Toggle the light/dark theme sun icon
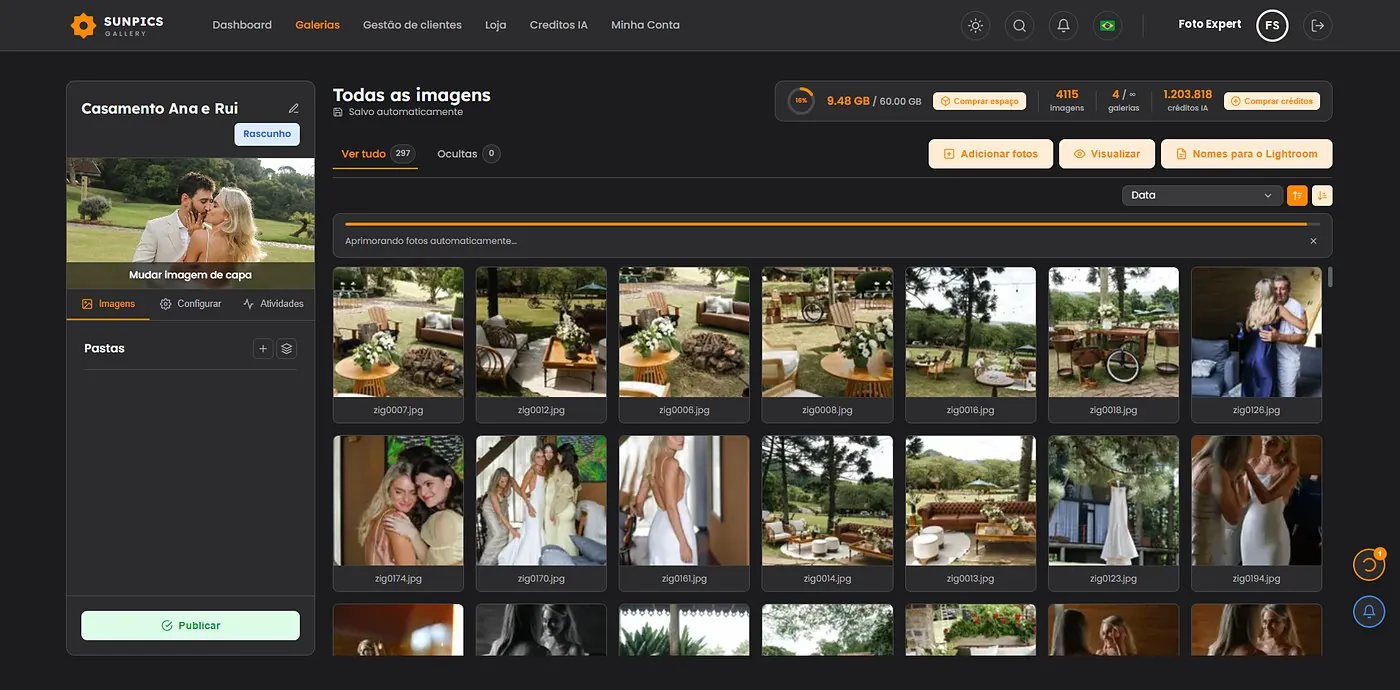This screenshot has height=690, width=1400. [x=975, y=26]
